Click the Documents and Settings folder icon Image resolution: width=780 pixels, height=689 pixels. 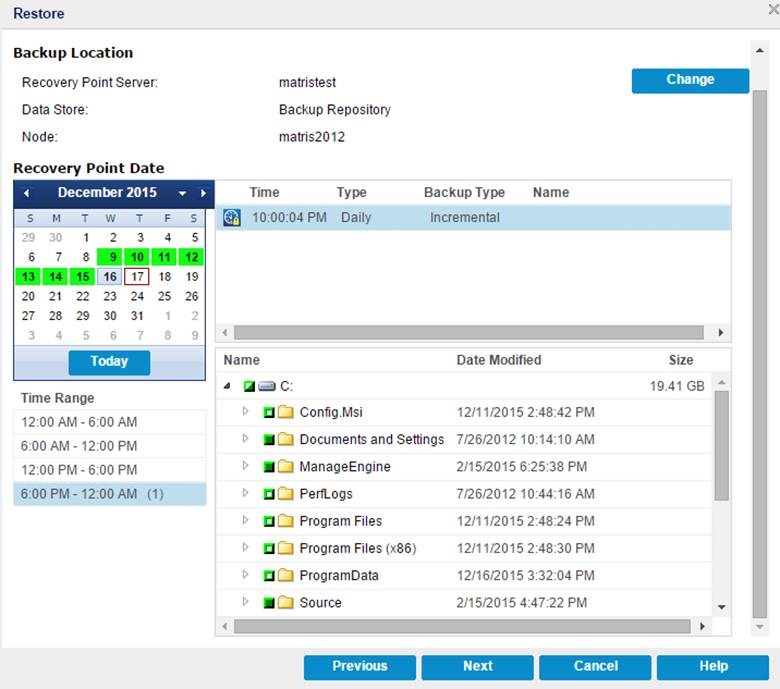pyautogui.click(x=286, y=439)
